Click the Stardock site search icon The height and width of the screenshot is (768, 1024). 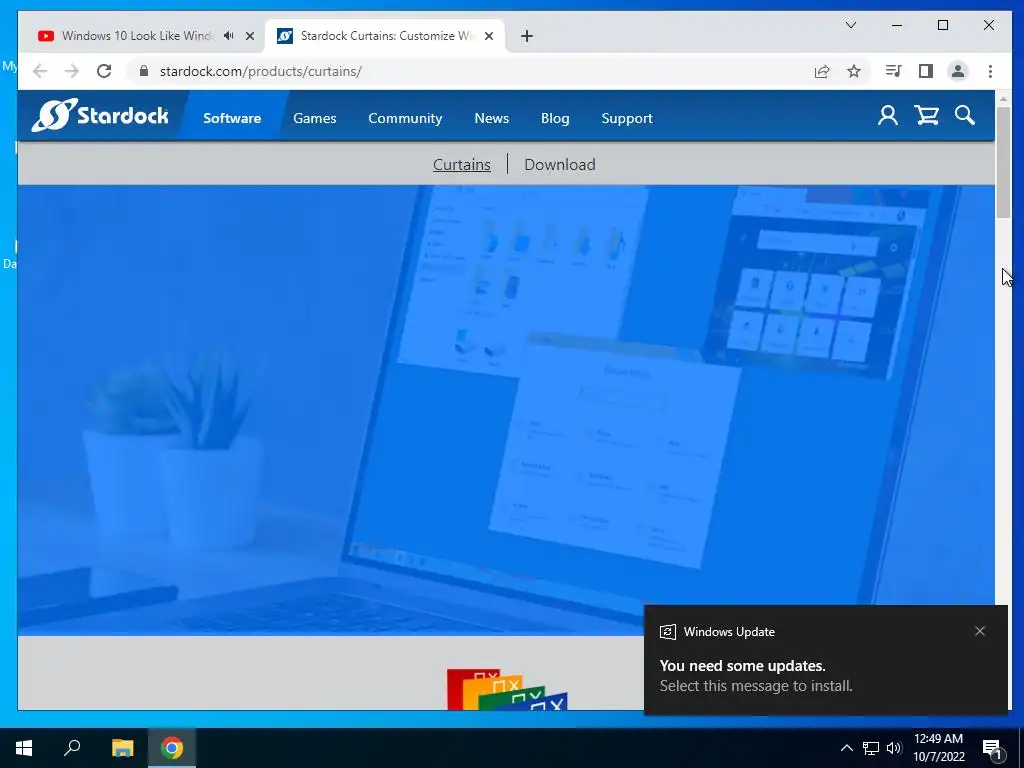point(965,116)
